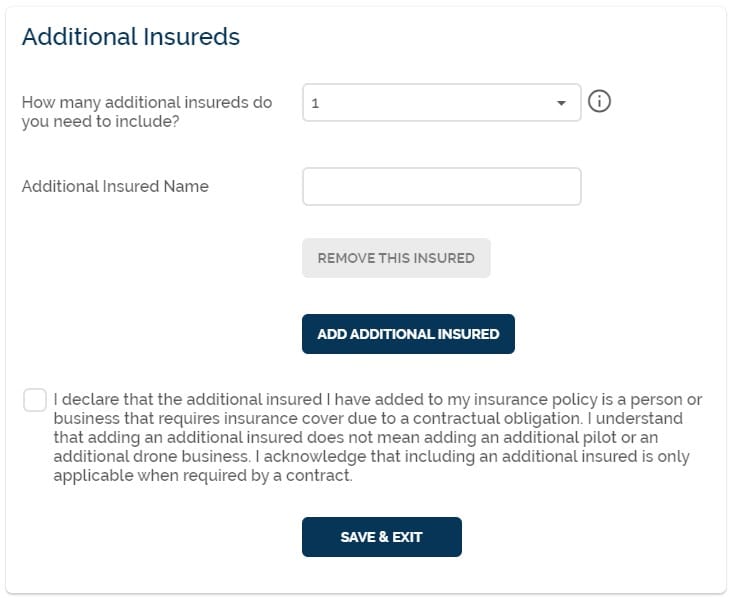Tick the contractual obligation declaration checkbox

[35, 400]
